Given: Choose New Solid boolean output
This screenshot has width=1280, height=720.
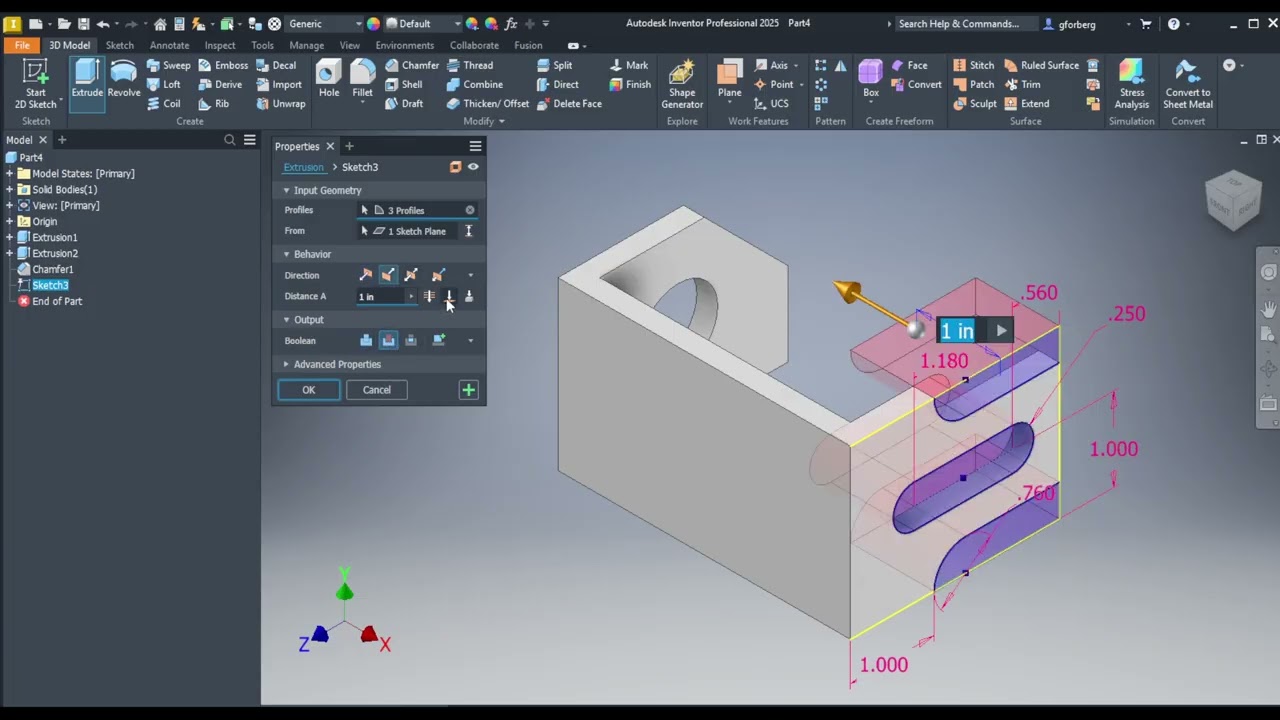Looking at the screenshot, I should [438, 340].
